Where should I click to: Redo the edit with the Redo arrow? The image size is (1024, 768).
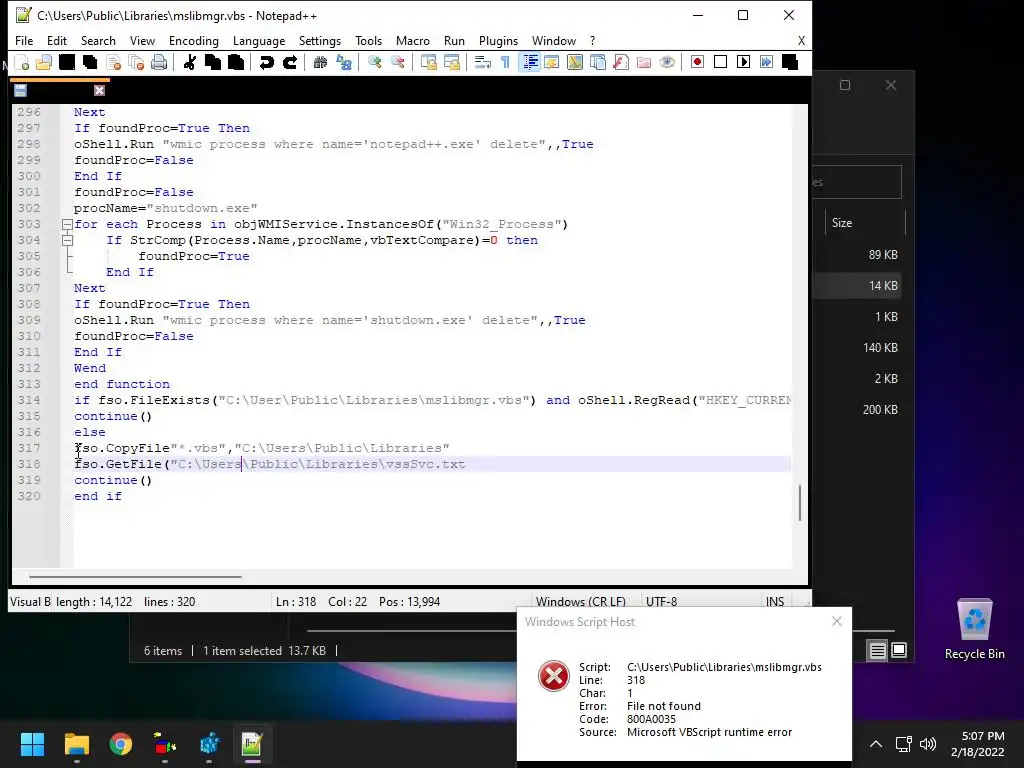click(x=290, y=62)
